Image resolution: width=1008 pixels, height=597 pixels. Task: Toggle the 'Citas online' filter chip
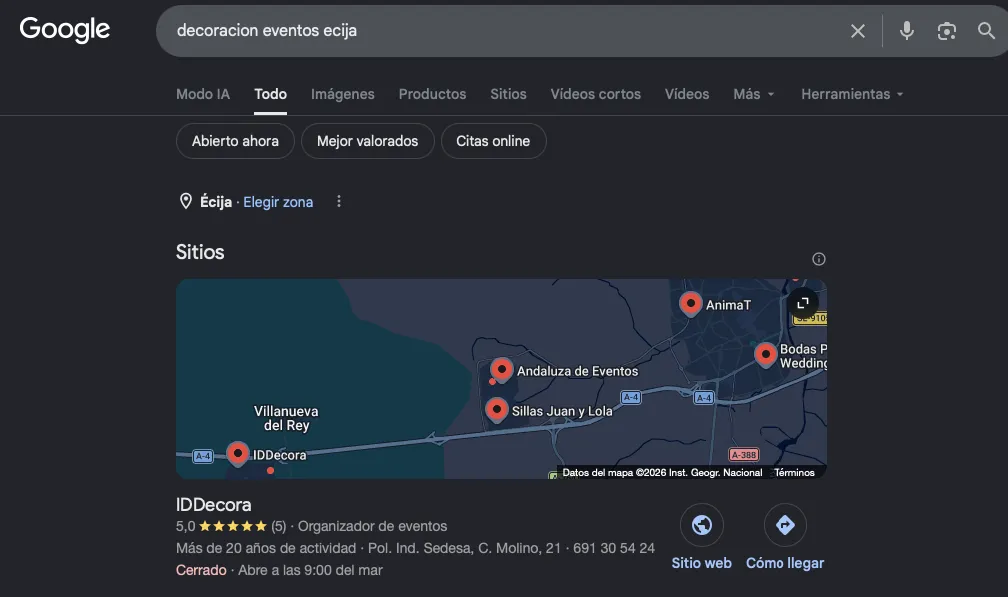point(493,141)
